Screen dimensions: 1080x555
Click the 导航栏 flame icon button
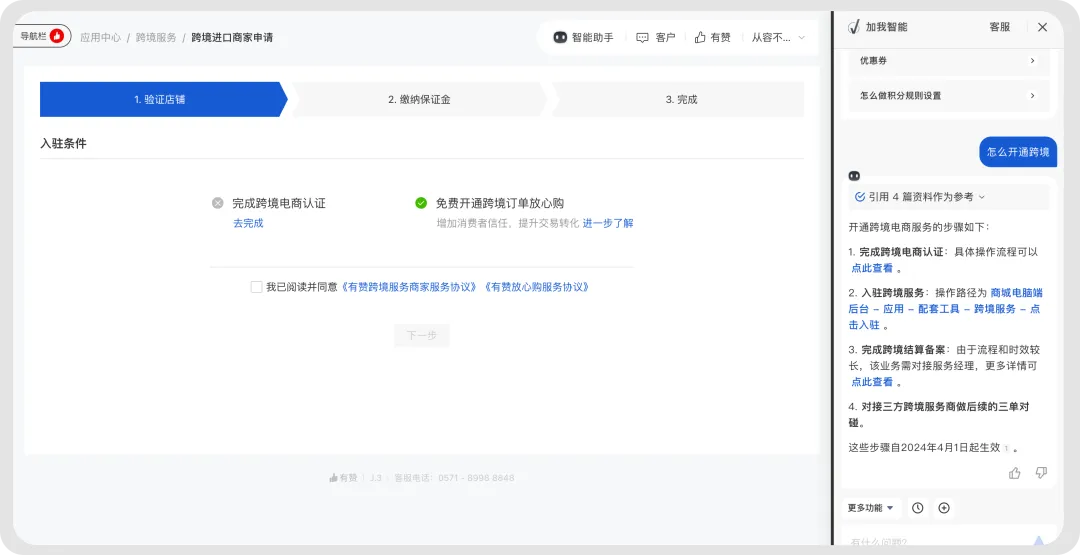tap(57, 36)
